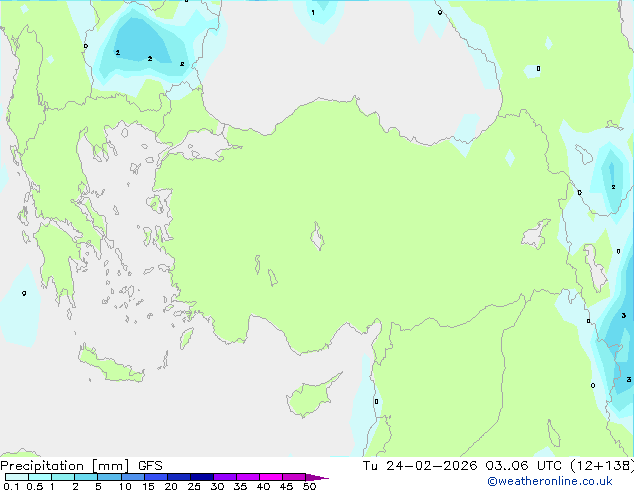Click the legend value label "10"
Viewport: 634px width, 490px height.
125,486
